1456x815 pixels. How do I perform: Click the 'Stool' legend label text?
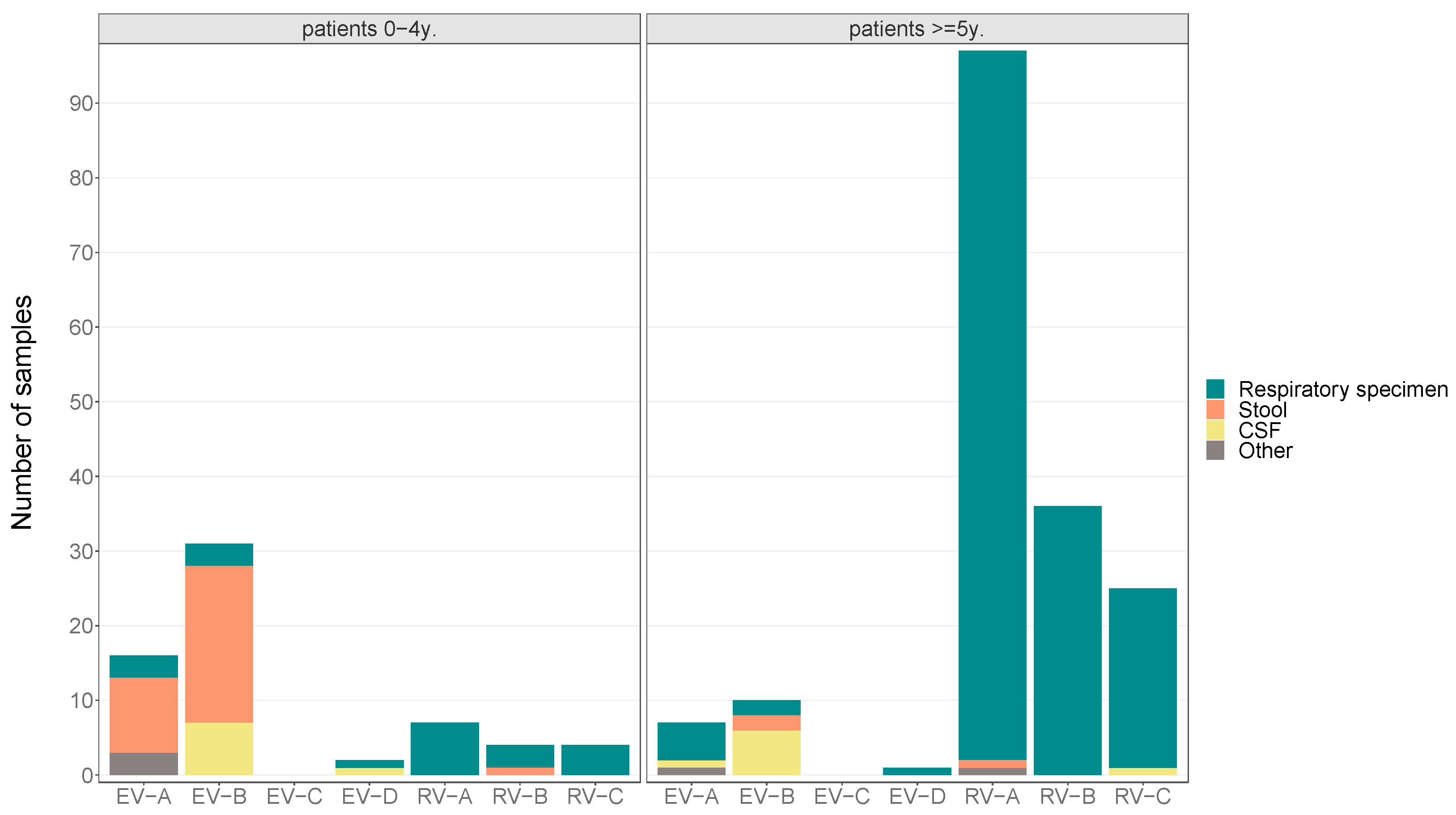click(x=1262, y=409)
